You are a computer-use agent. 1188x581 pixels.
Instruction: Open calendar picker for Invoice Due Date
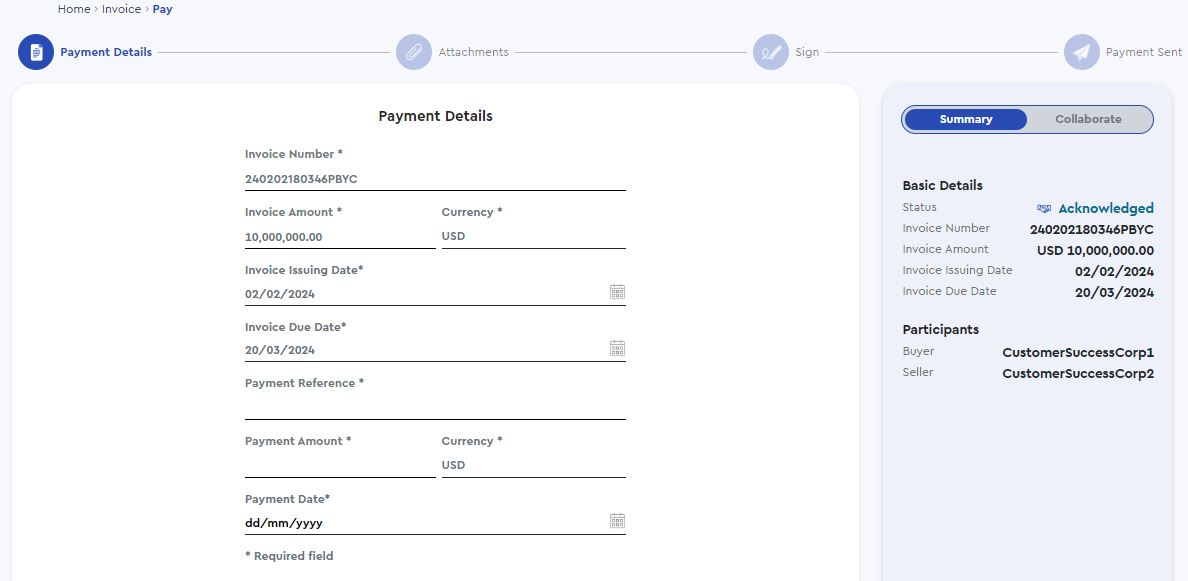tap(617, 348)
